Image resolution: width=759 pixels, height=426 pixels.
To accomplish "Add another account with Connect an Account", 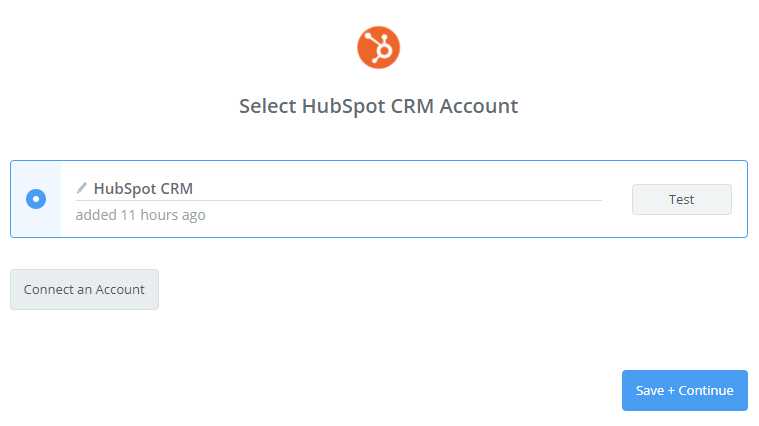I will [84, 289].
